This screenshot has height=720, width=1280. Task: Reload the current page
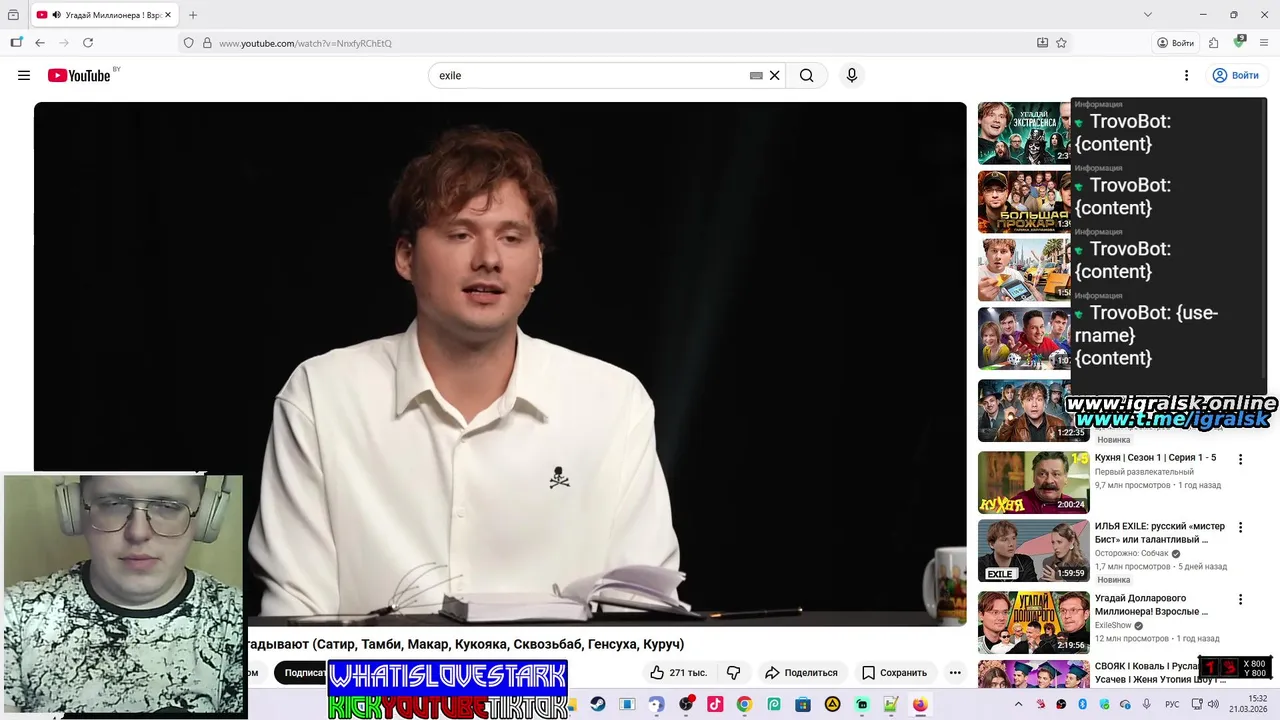(88, 43)
